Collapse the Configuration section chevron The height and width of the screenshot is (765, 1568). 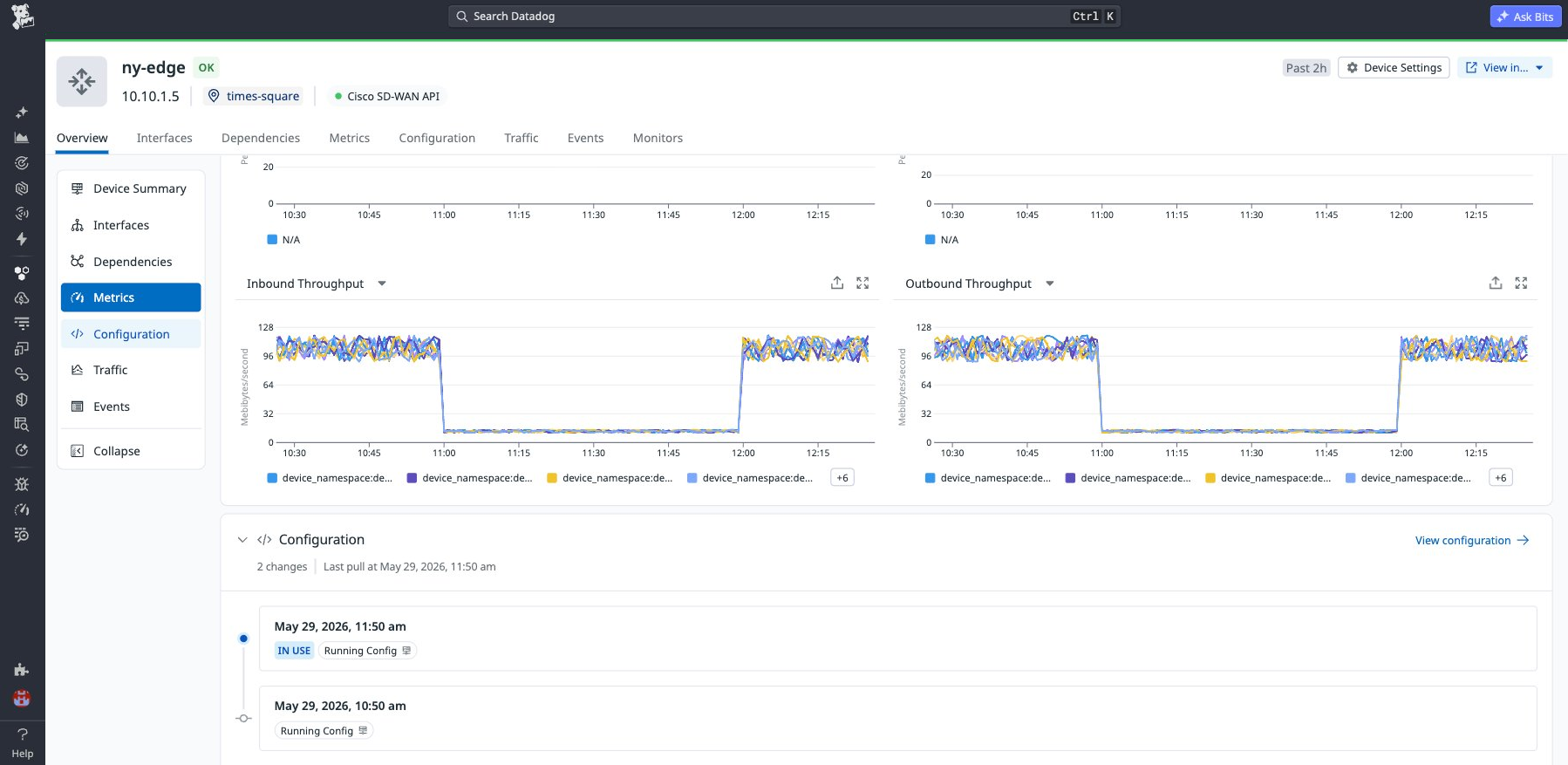[242, 540]
